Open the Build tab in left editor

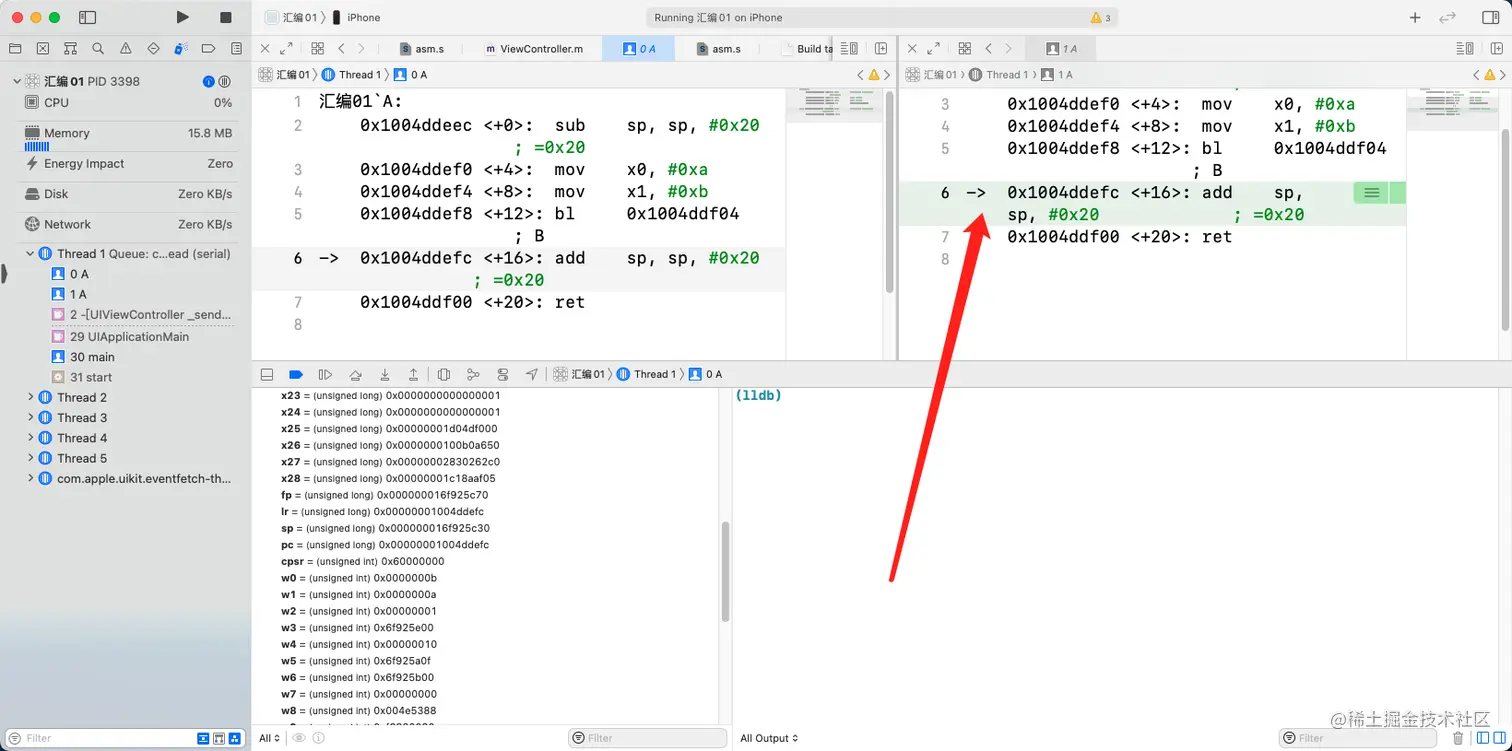808,48
